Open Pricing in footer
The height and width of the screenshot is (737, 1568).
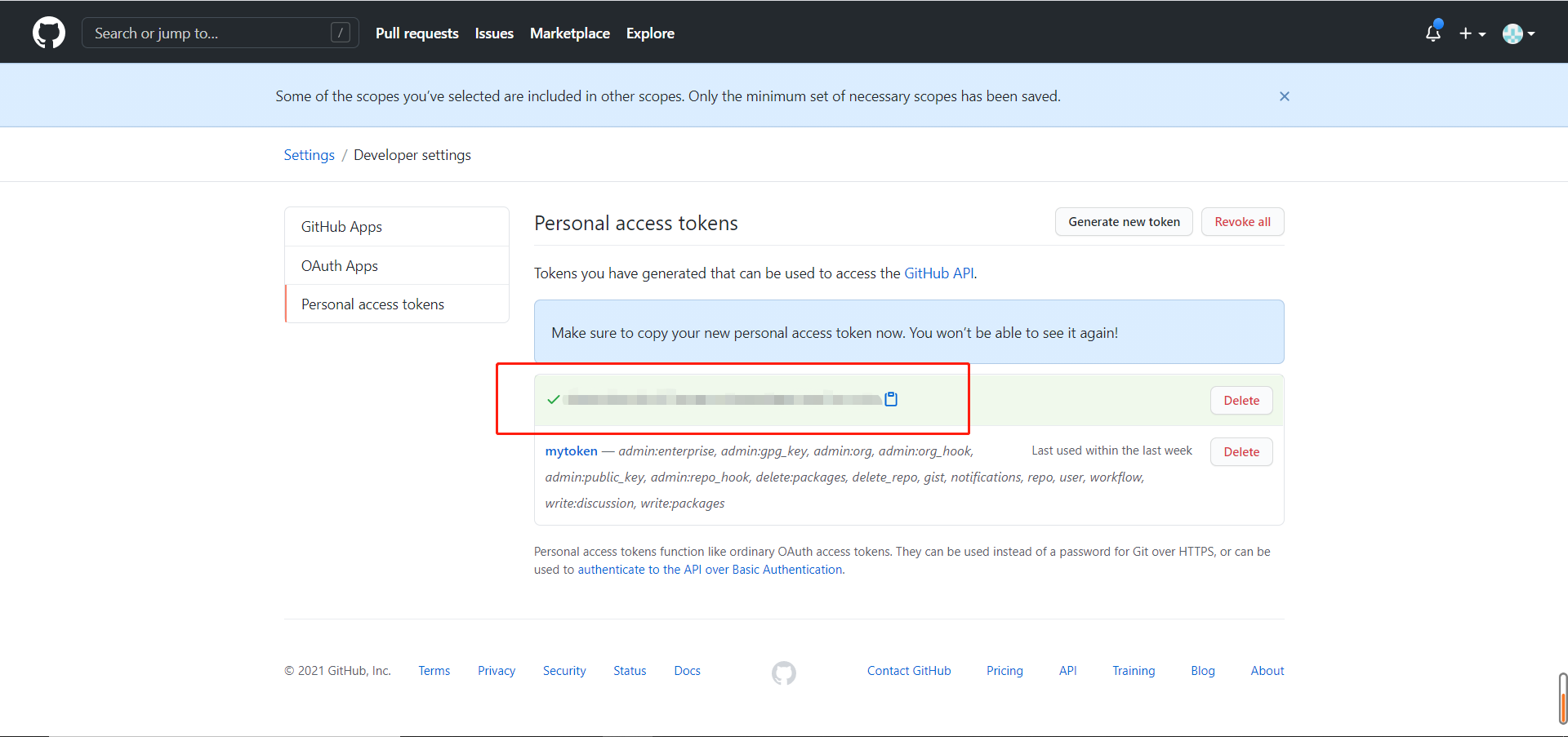(1004, 671)
